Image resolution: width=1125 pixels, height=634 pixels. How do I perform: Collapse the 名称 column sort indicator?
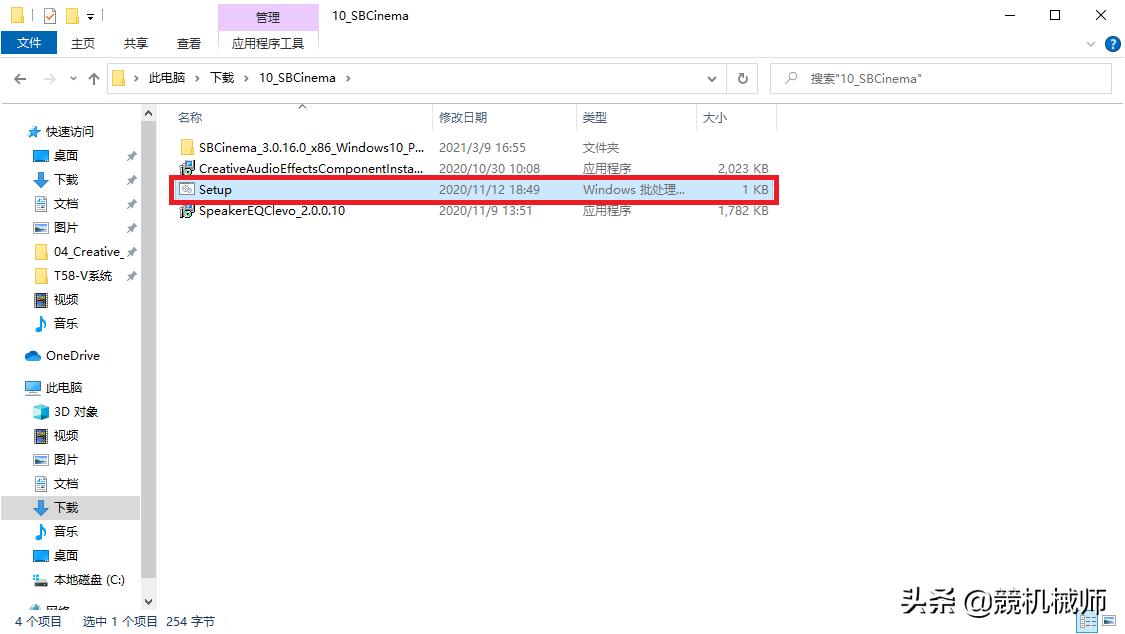tap(300, 107)
